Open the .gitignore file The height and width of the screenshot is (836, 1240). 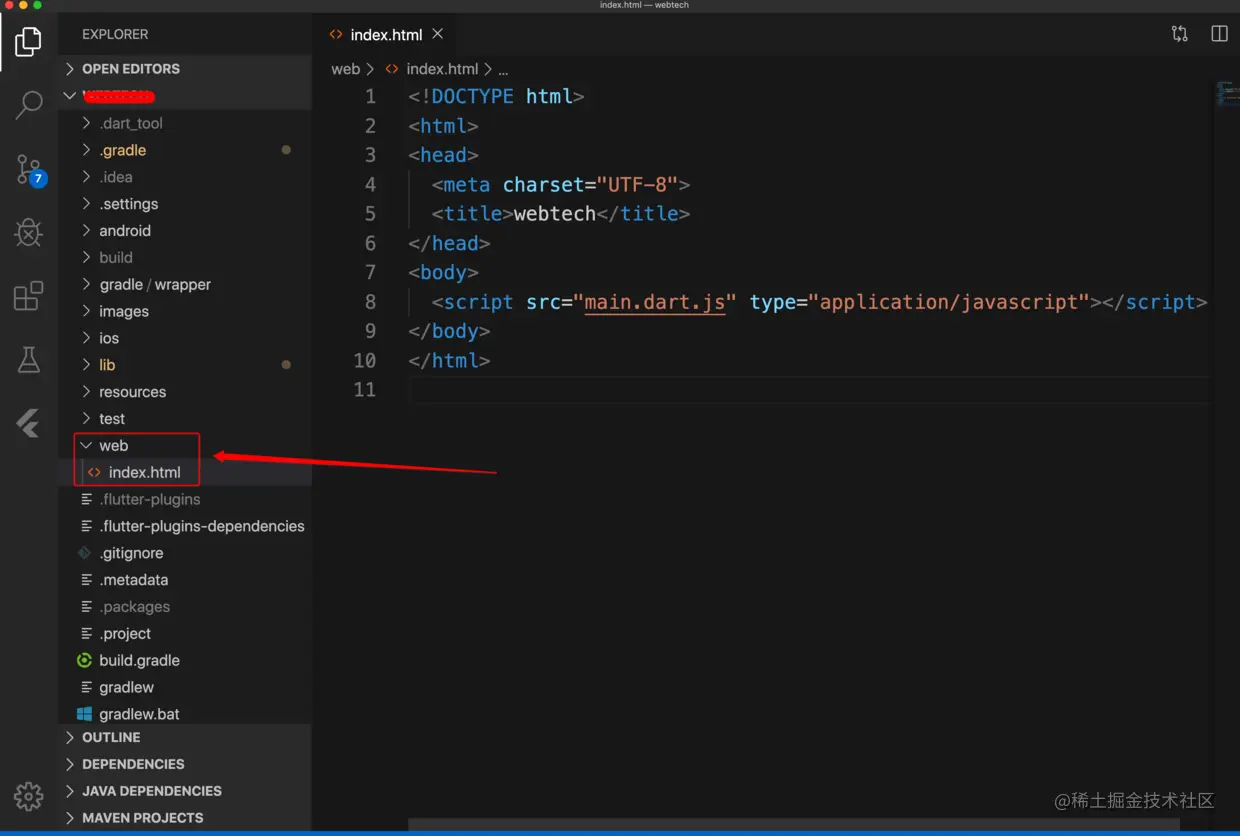tap(185, 554)
